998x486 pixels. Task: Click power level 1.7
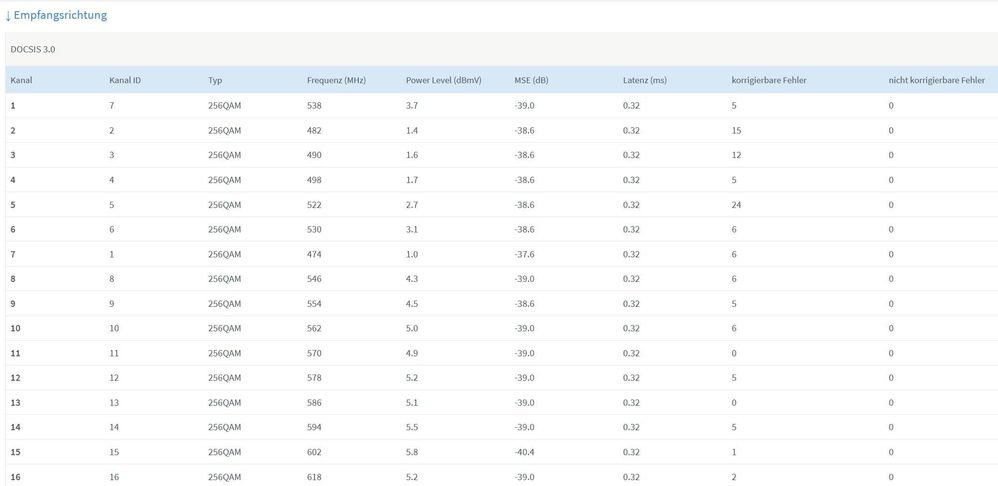point(412,180)
